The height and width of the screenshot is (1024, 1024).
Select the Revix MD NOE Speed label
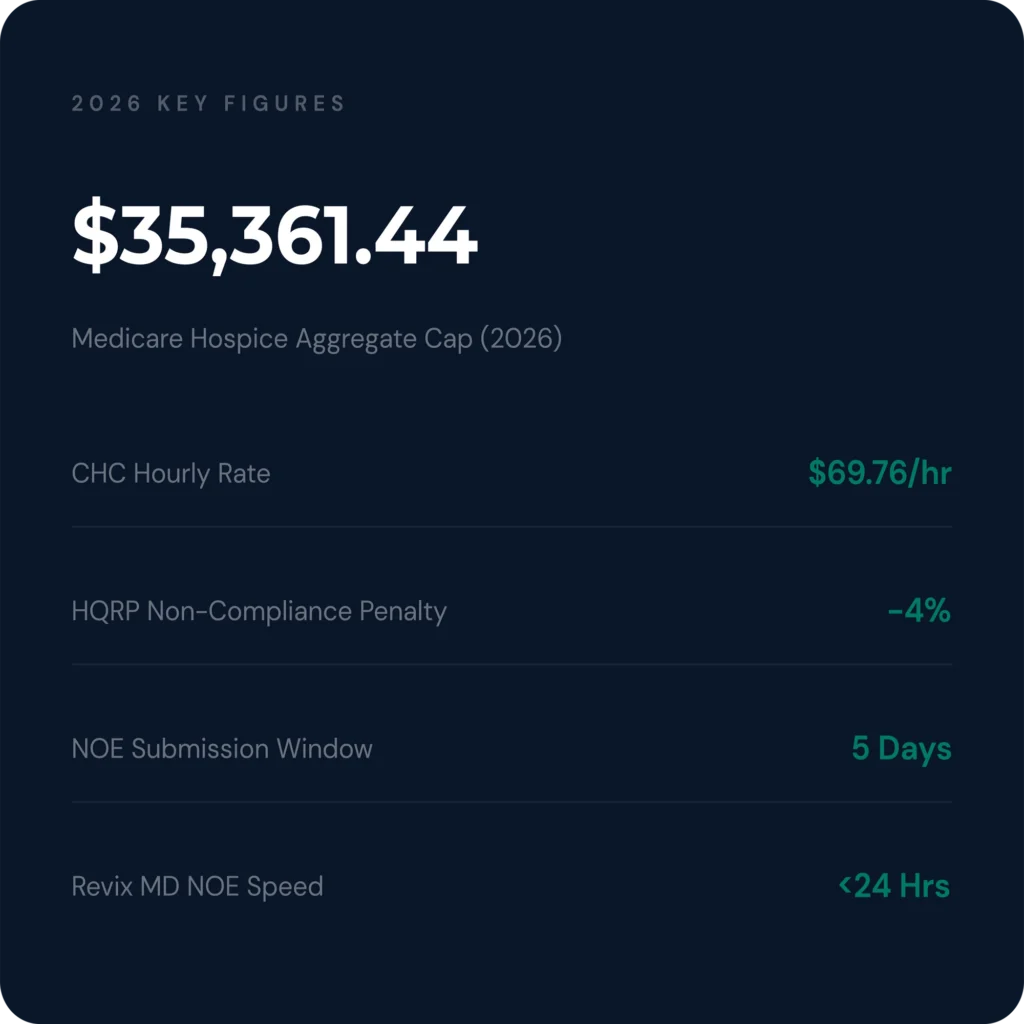click(x=197, y=886)
